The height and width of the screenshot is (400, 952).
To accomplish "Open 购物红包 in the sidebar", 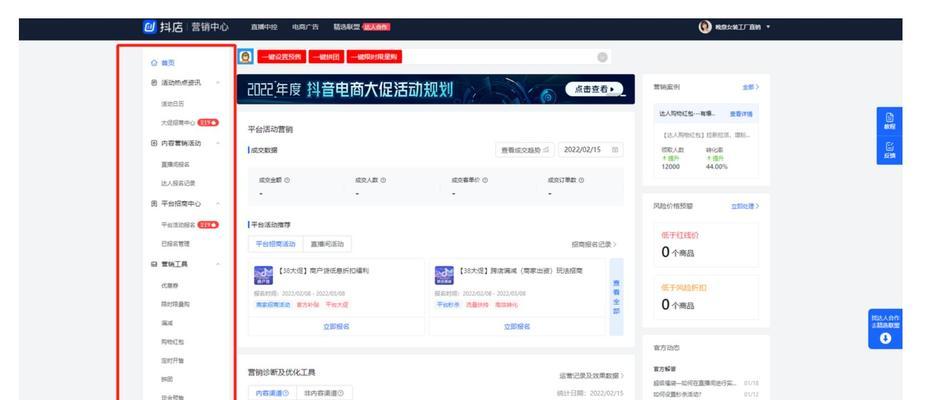I will click(x=172, y=342).
